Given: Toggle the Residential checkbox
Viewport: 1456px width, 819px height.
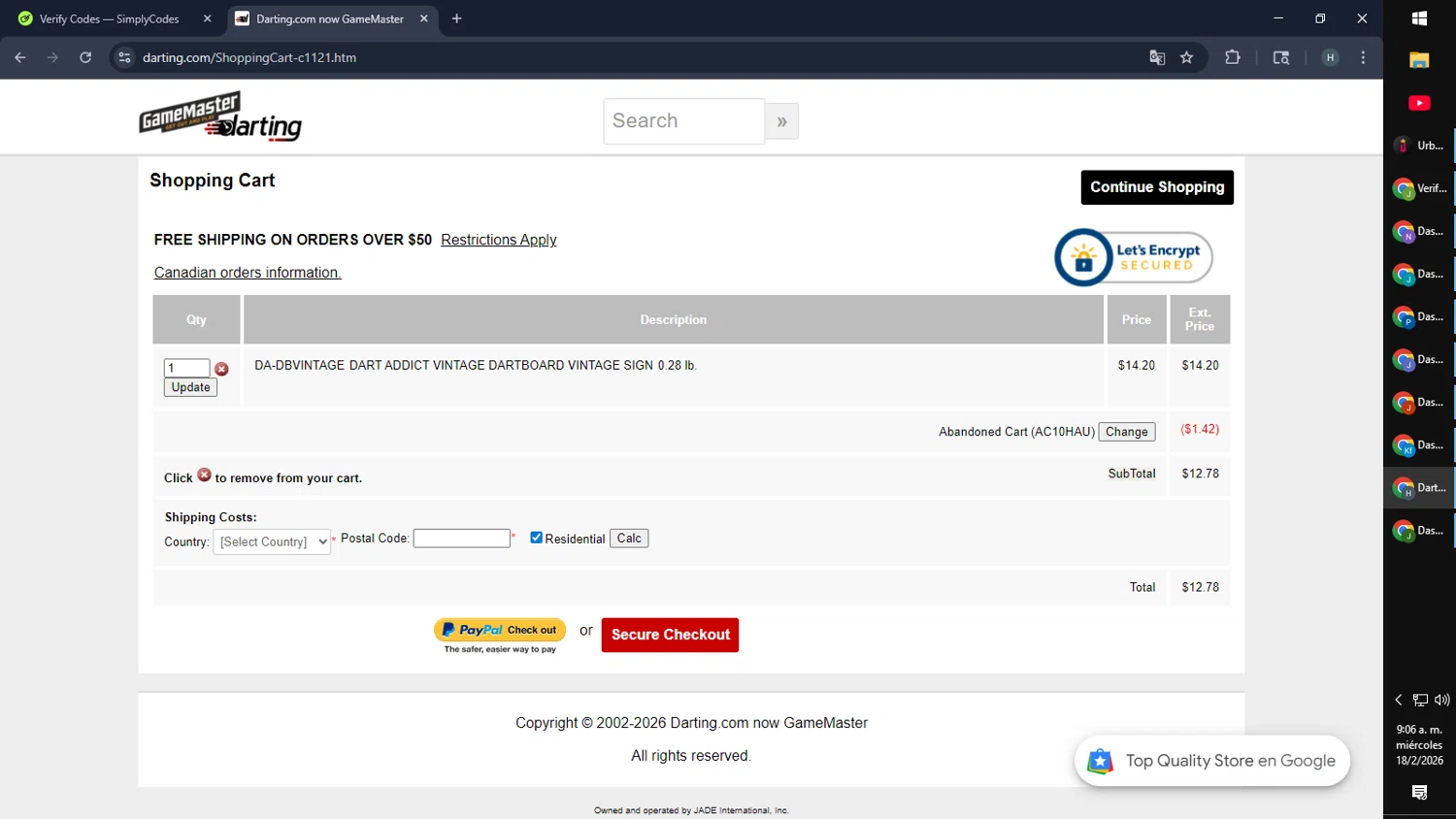Looking at the screenshot, I should (536, 538).
